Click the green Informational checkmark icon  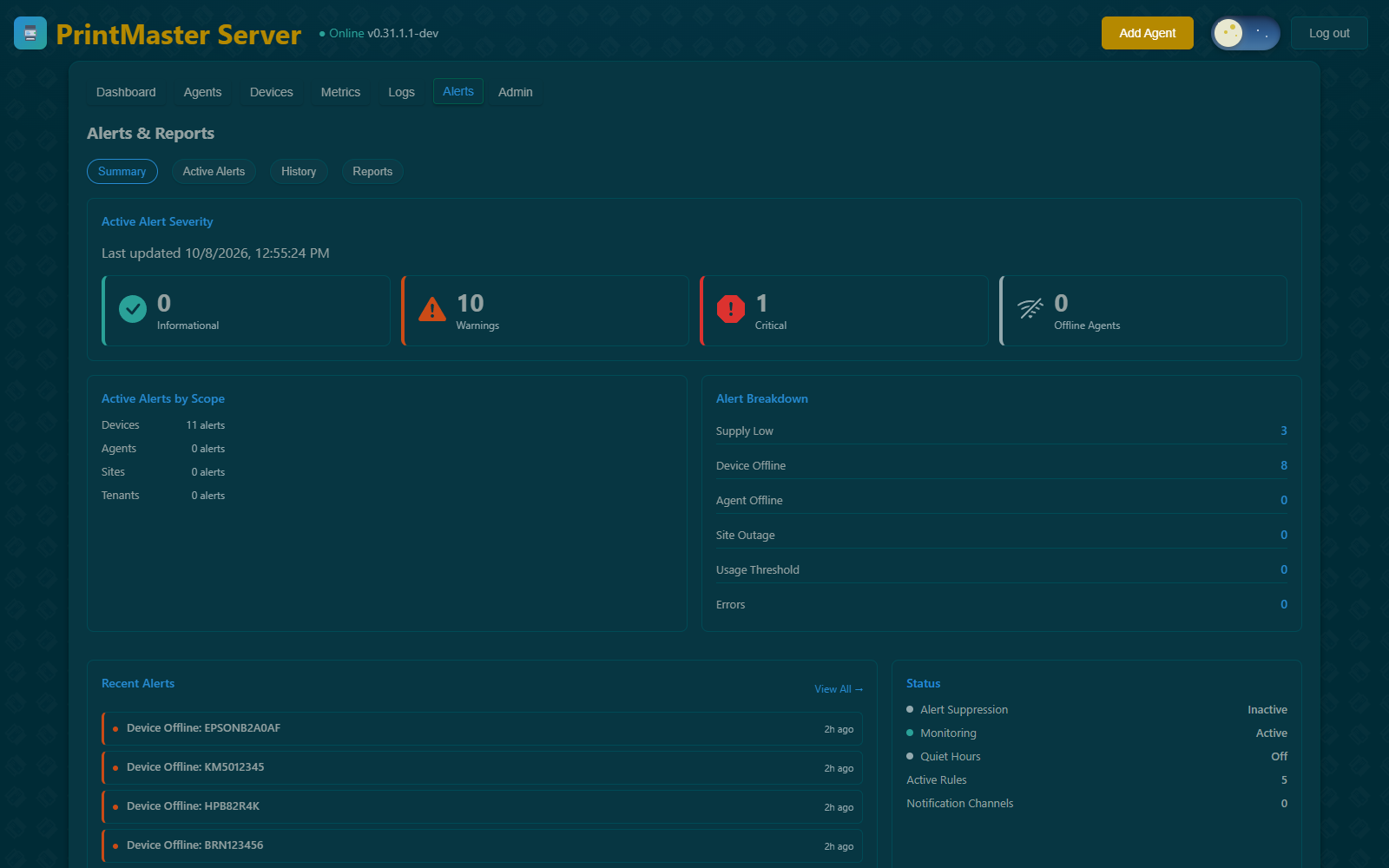pos(133,308)
